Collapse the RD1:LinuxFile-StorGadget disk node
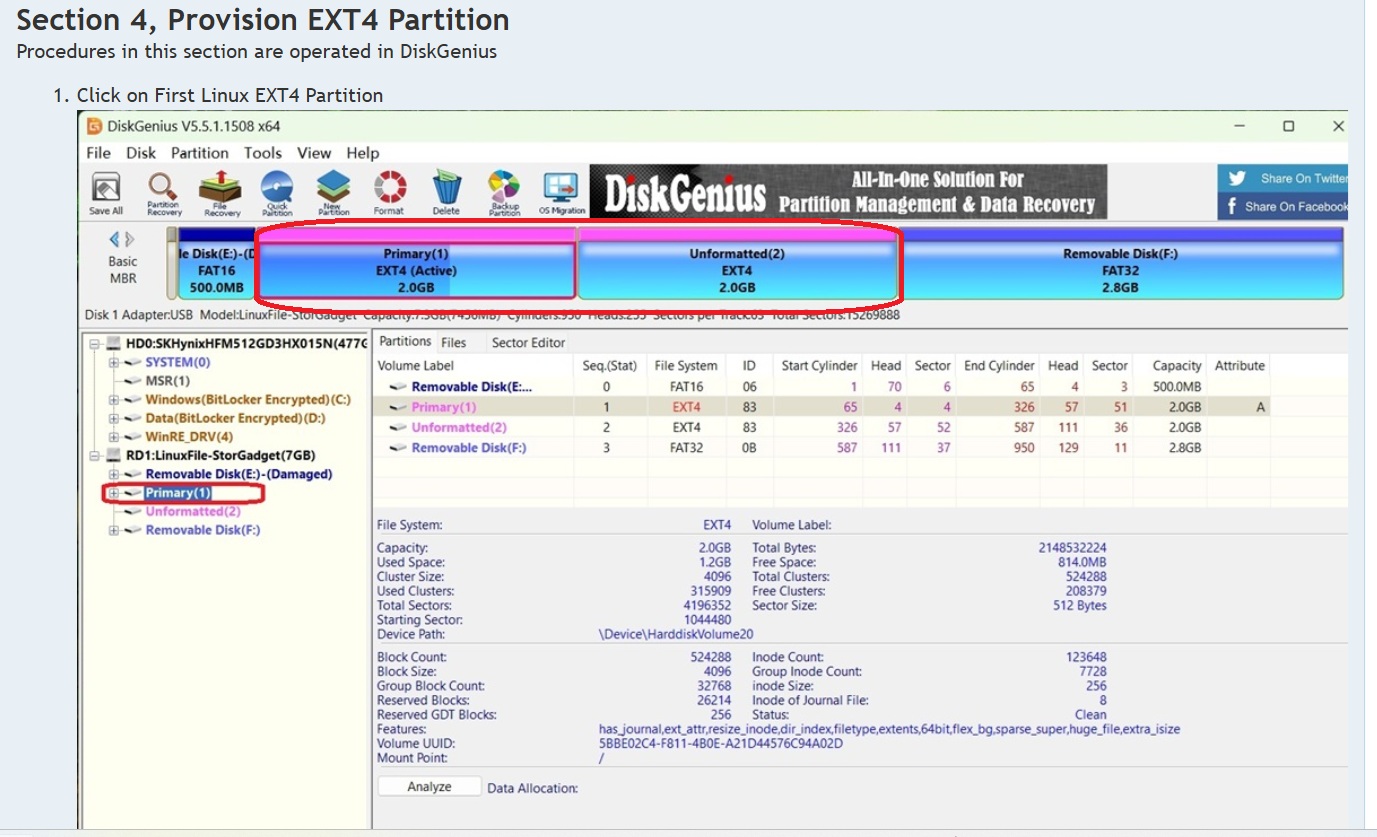This screenshot has height=837, width=1377. tap(95, 456)
